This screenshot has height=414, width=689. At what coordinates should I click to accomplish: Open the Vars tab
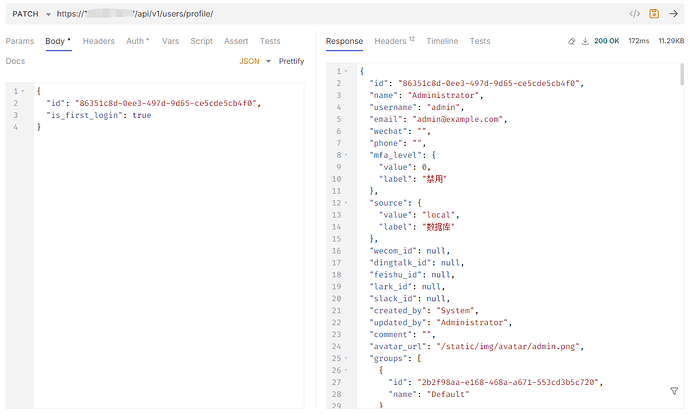coord(170,41)
